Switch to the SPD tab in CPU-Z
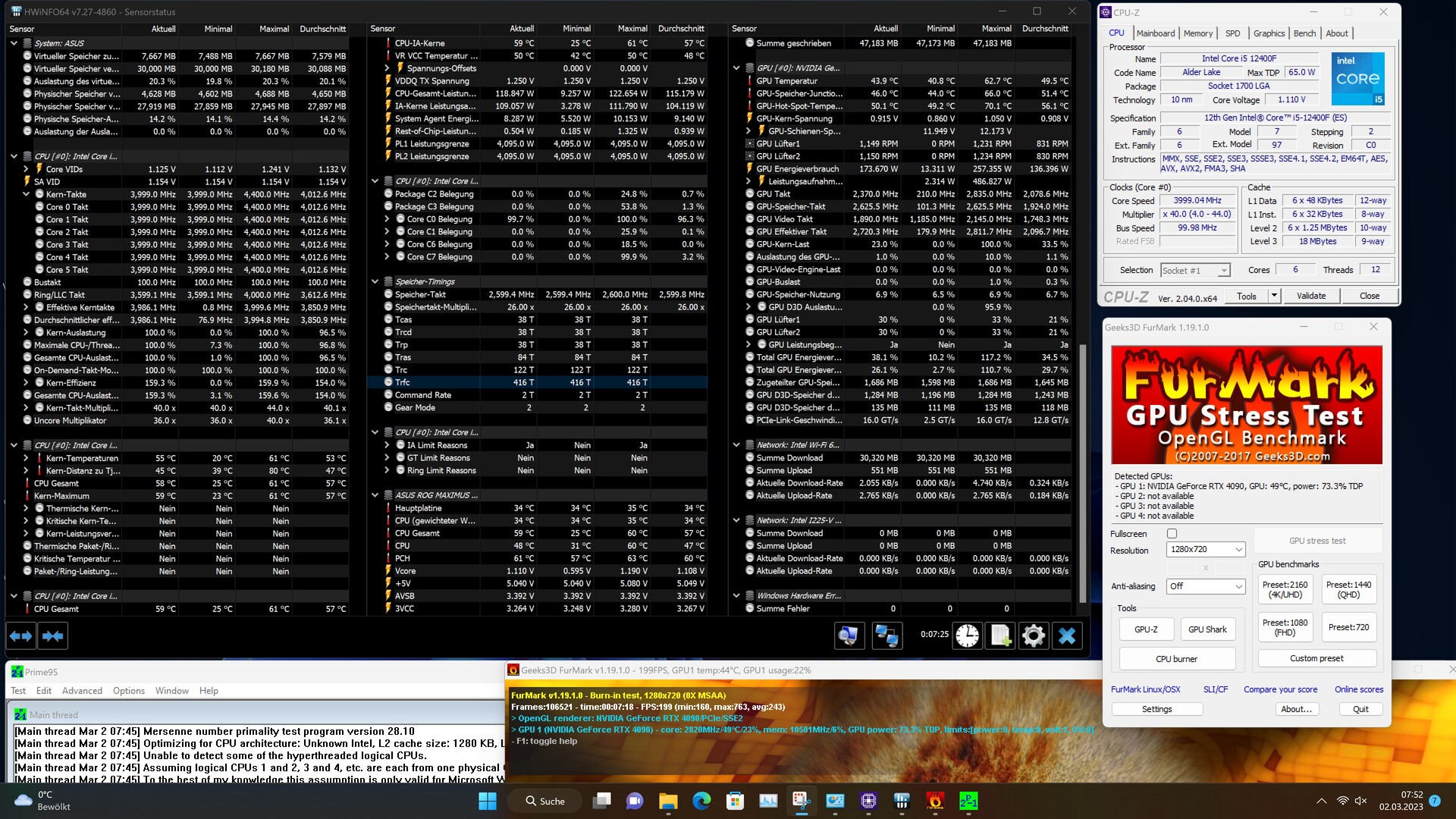This screenshot has height=819, width=1456. point(1233,33)
